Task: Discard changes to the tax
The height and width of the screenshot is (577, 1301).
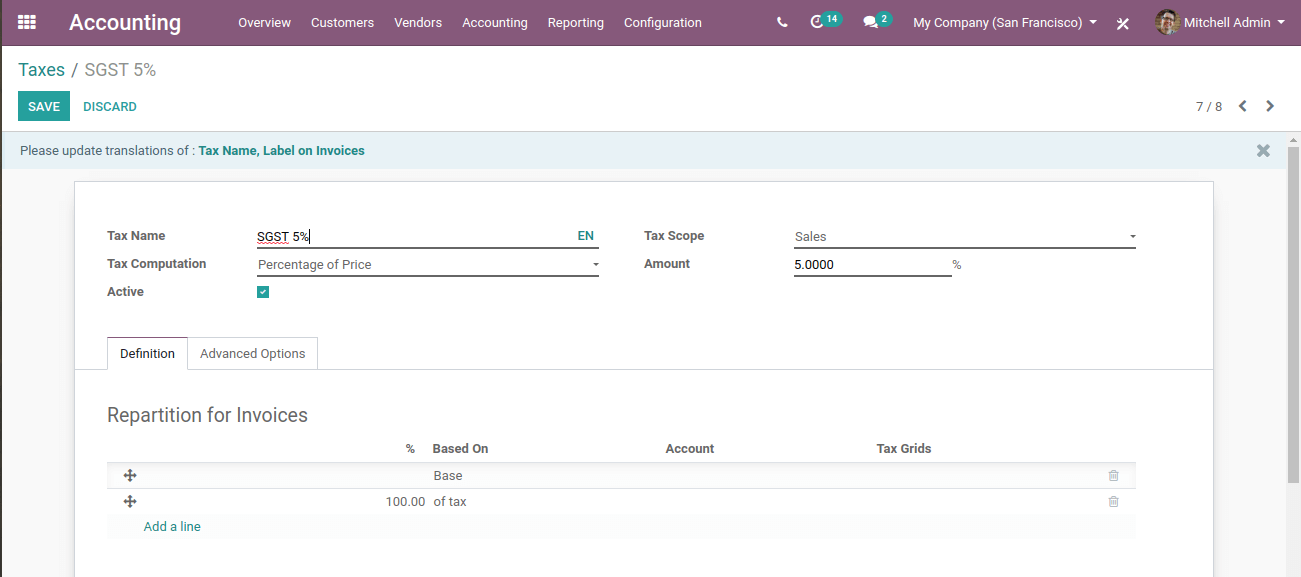Action: coord(110,106)
